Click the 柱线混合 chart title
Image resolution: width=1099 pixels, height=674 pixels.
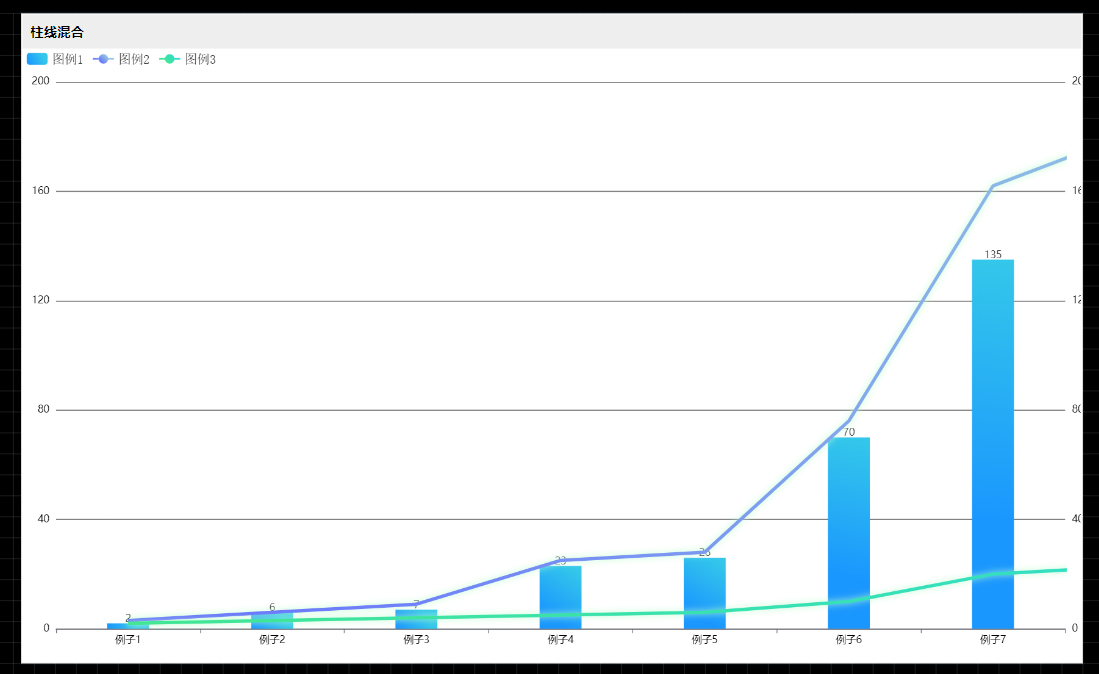tap(57, 32)
